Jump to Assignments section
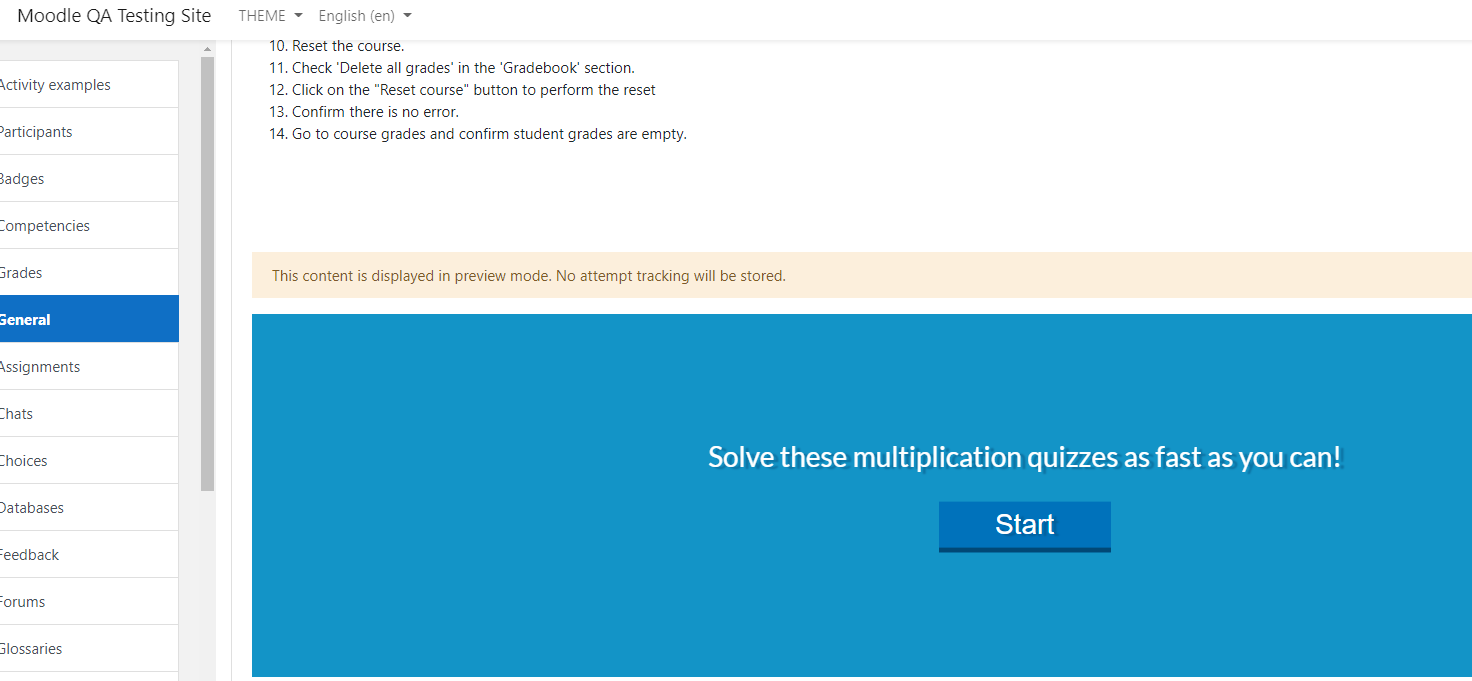 click(x=89, y=367)
